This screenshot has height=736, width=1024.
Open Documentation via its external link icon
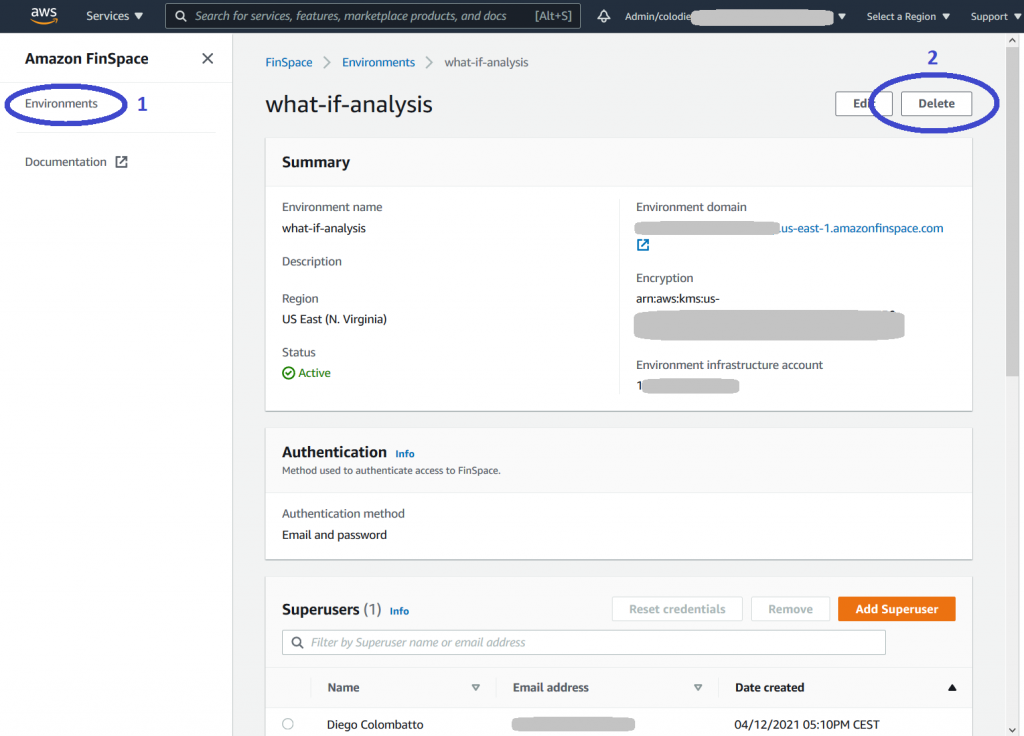(x=120, y=161)
